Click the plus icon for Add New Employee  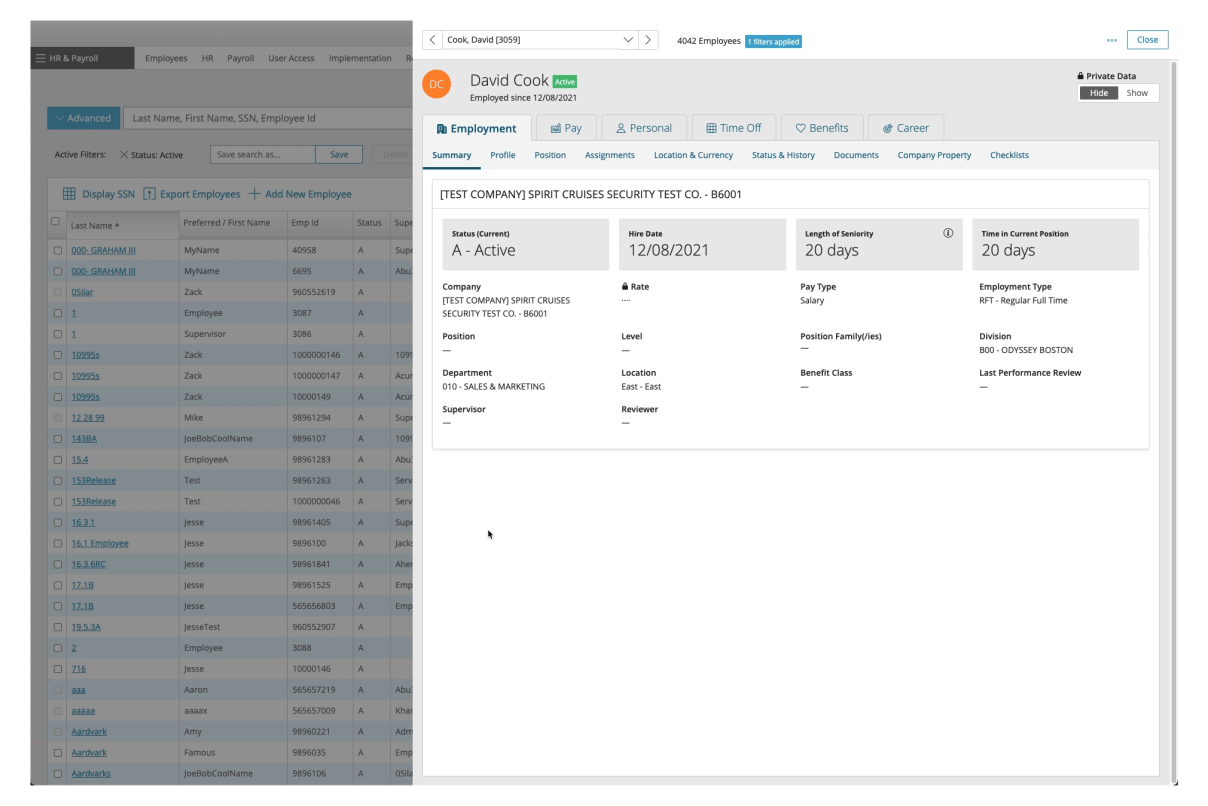point(254,194)
